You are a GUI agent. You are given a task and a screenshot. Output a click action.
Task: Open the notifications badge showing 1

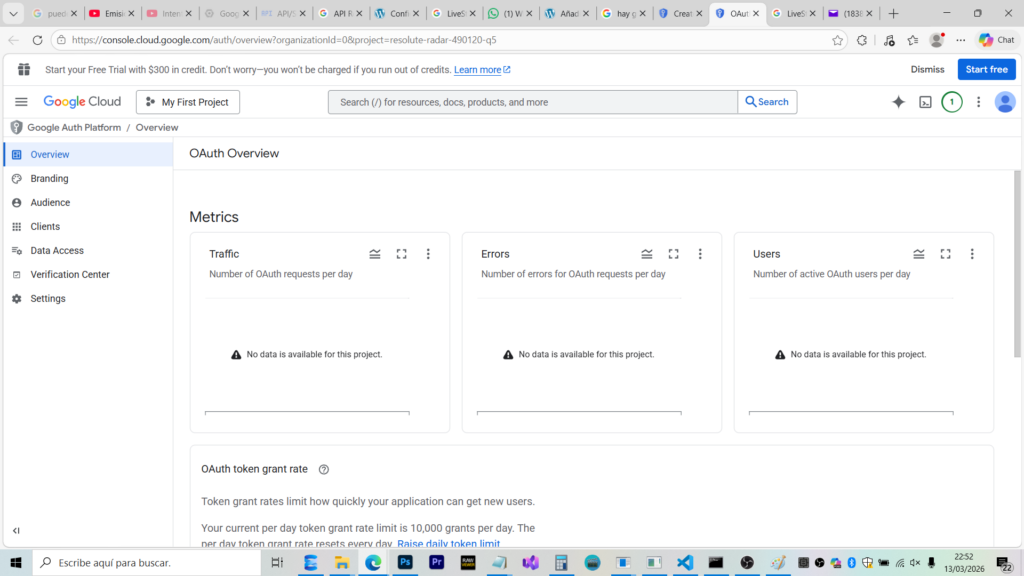pos(951,102)
